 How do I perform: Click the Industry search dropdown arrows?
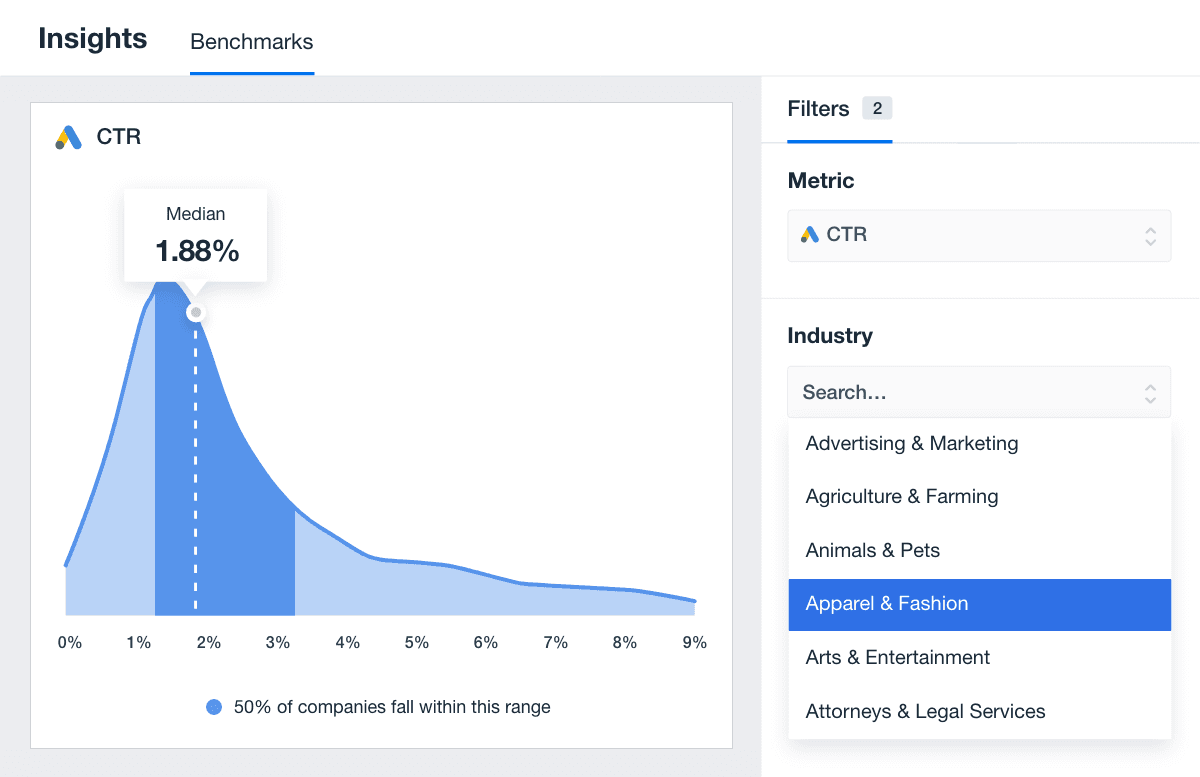1150,393
